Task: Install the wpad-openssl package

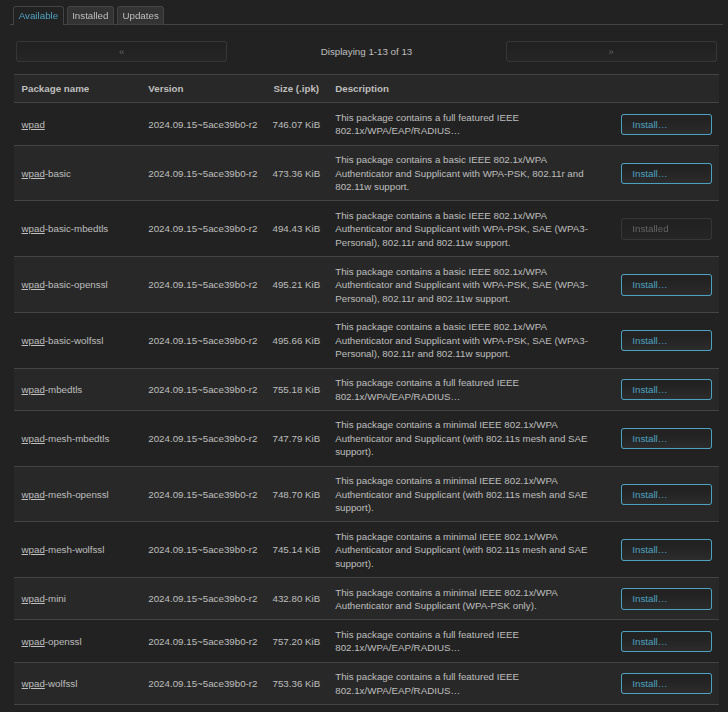Action: [666, 642]
